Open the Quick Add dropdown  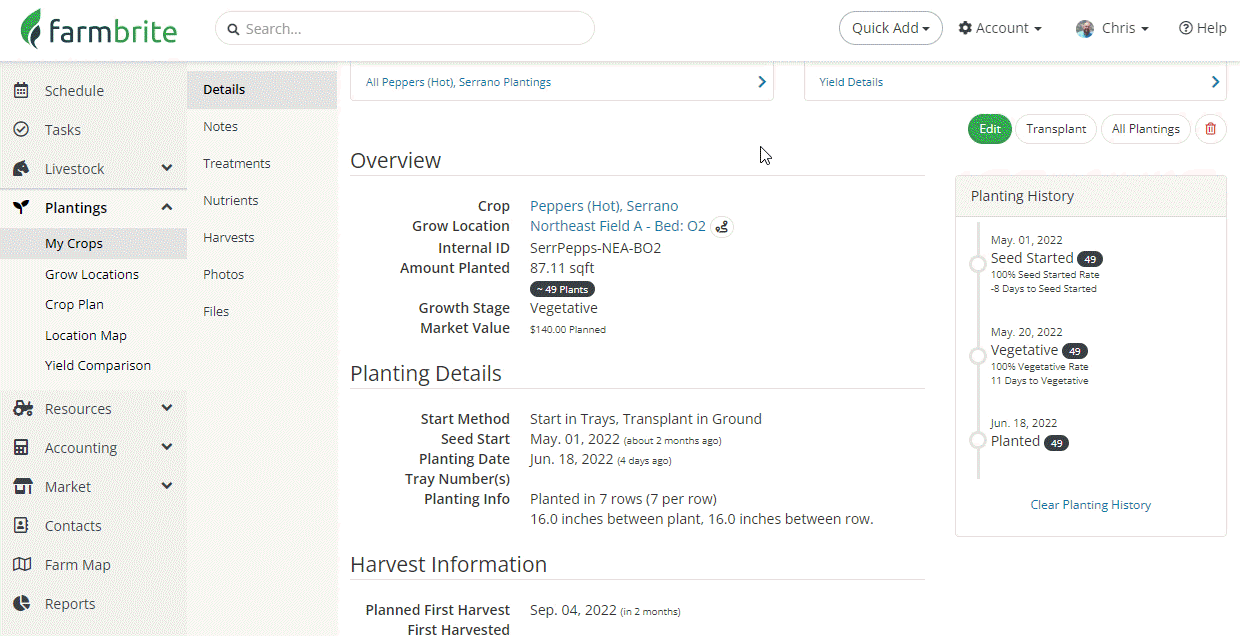point(891,28)
